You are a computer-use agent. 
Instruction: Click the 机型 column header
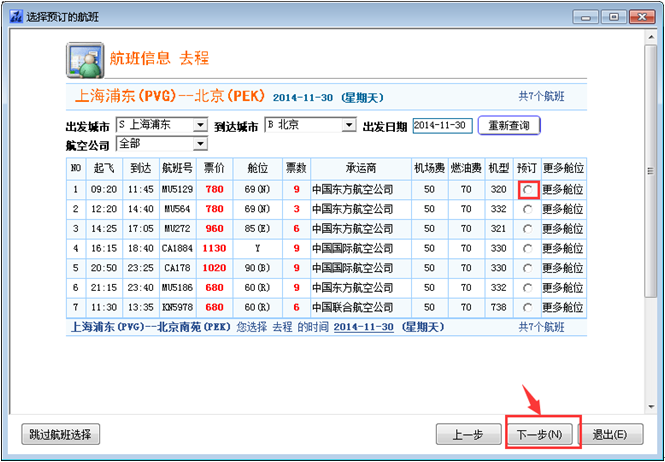(x=499, y=168)
